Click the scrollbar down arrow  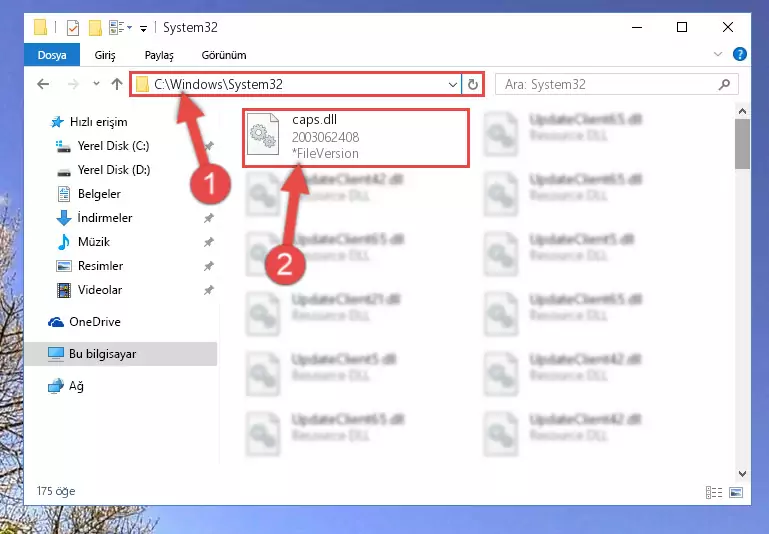742,474
